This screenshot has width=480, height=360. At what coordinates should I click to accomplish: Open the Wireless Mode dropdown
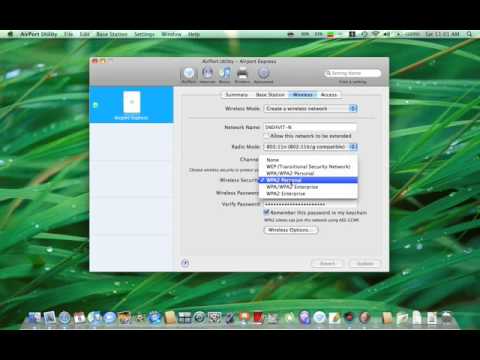(310, 109)
